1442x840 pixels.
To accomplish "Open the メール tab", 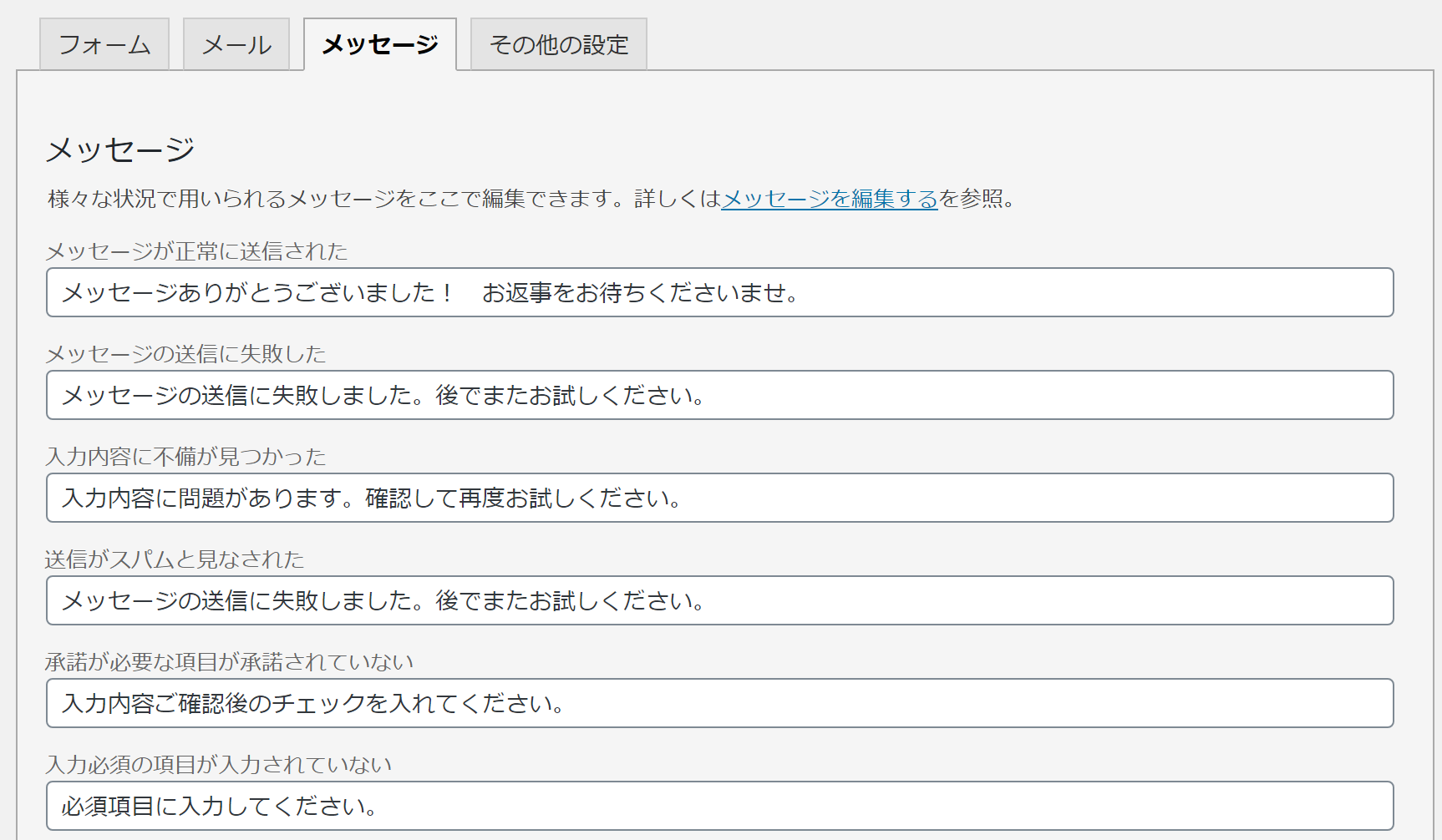I will click(236, 44).
